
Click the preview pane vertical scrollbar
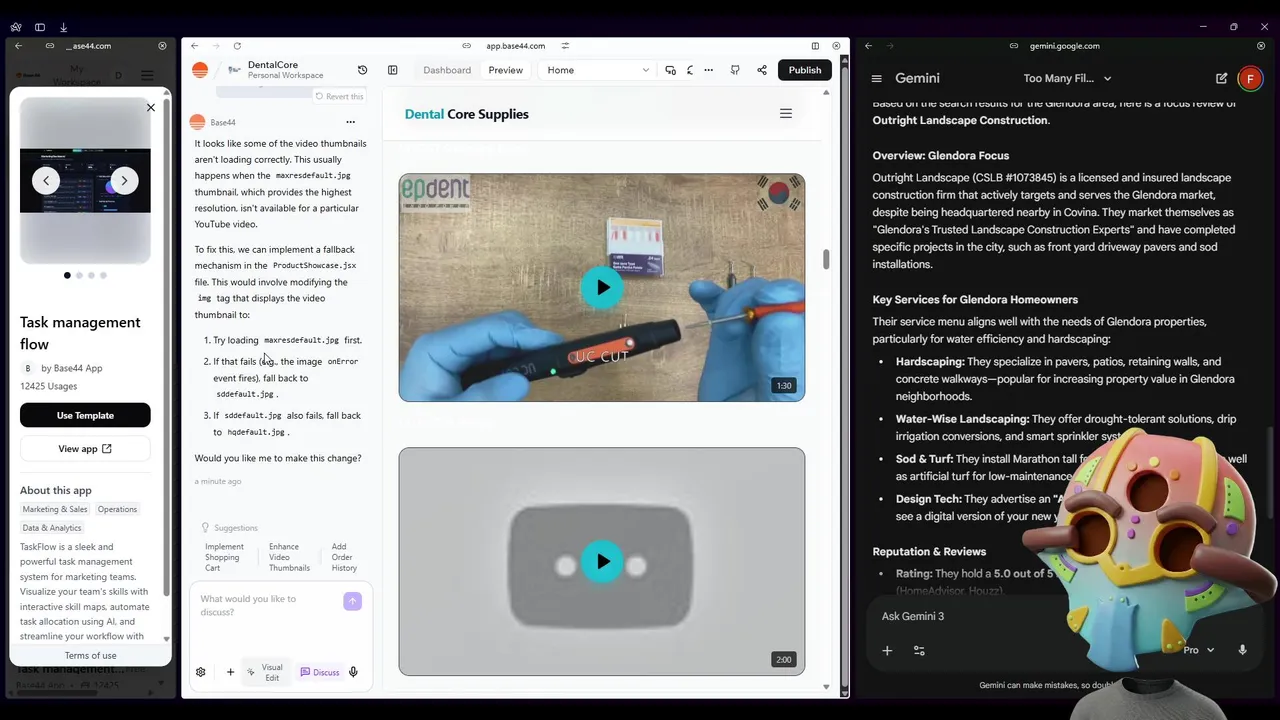click(826, 259)
